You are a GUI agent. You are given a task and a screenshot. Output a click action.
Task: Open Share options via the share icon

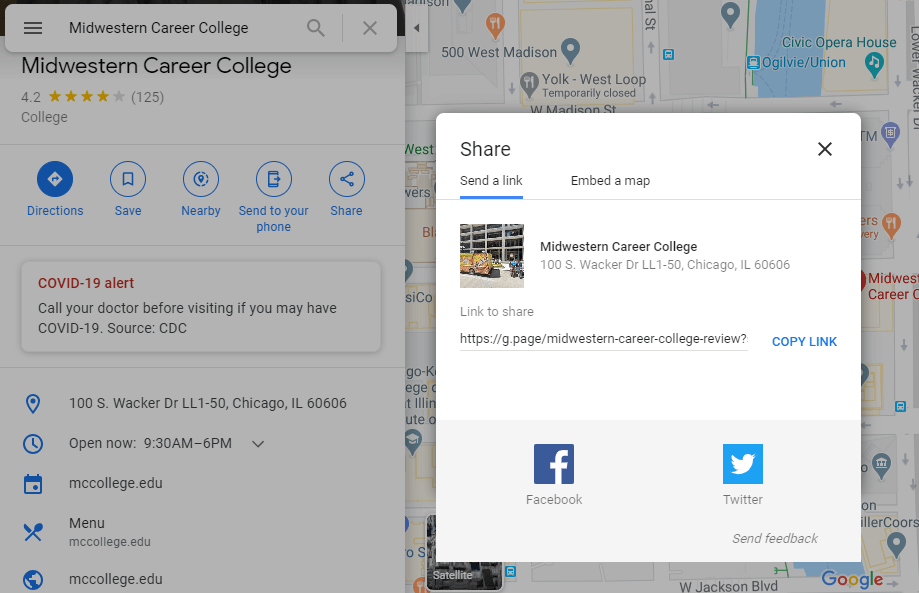coord(346,180)
